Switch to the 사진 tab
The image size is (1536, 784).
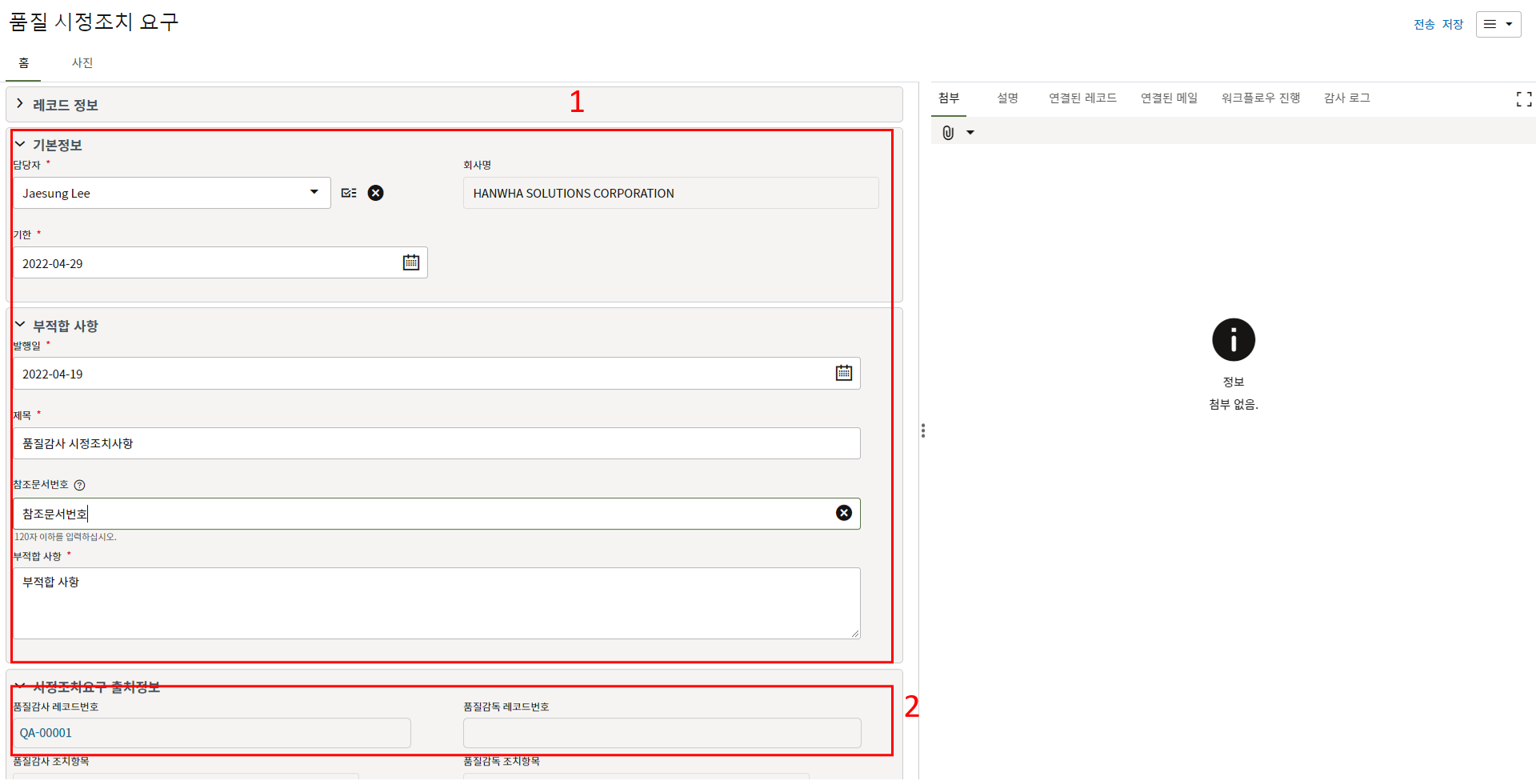tap(82, 62)
